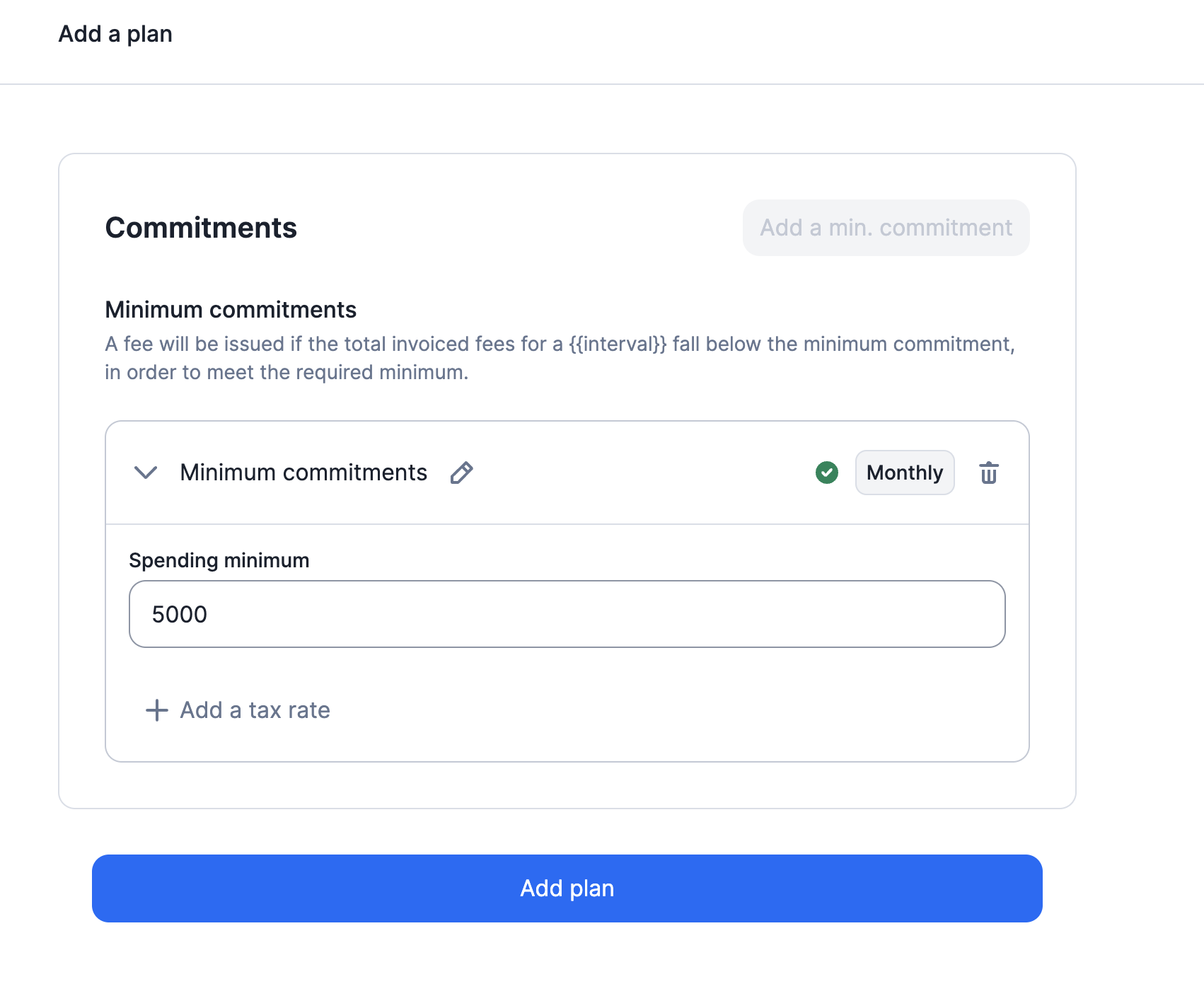
Task: Click the plus icon before Add a tax rate
Action: [156, 710]
